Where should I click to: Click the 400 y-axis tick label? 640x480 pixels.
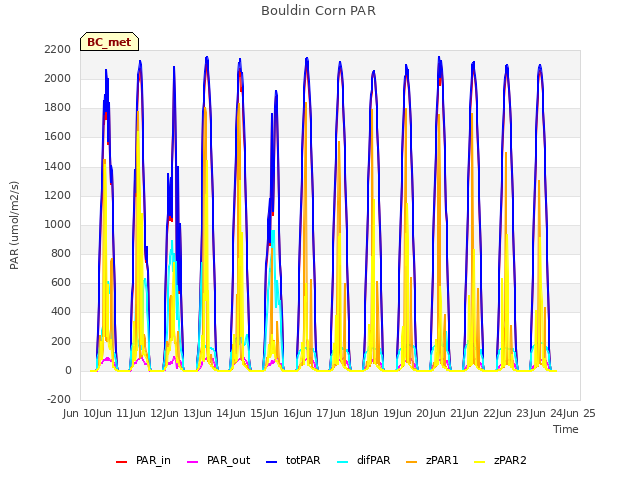pos(61,312)
